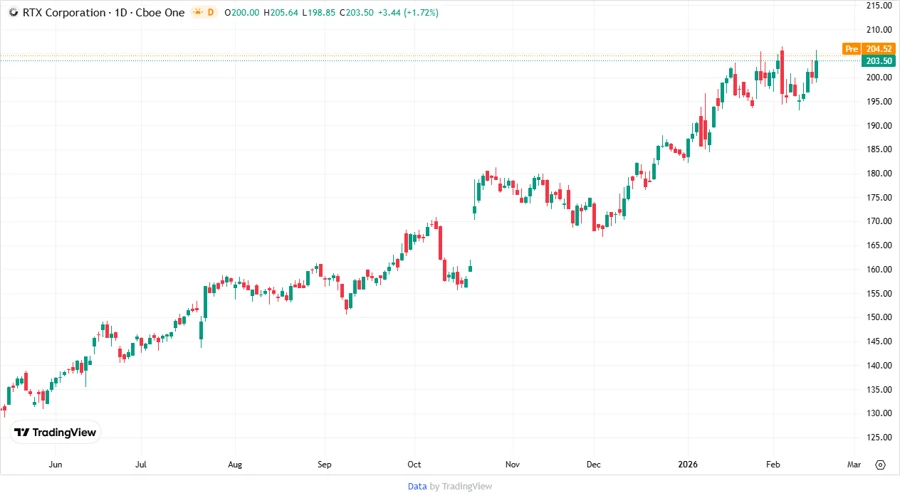
Task: Click the change value +3.44 (+1.72%)
Action: (408, 13)
